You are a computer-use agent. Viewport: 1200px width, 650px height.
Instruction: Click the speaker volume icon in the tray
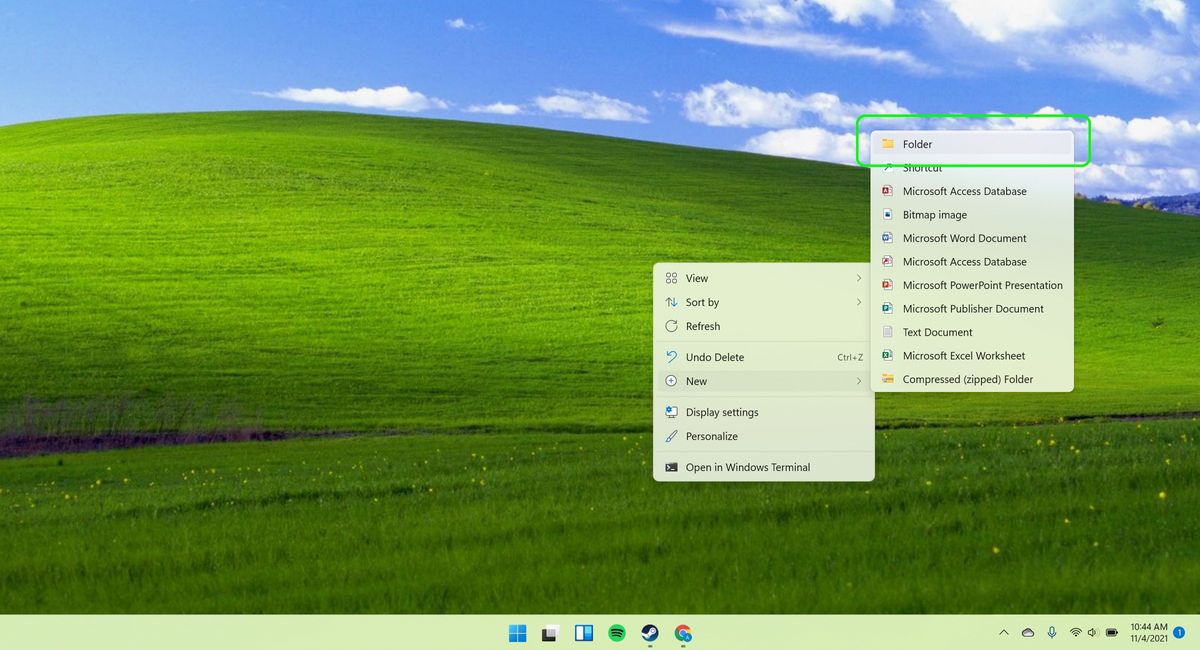1091,632
